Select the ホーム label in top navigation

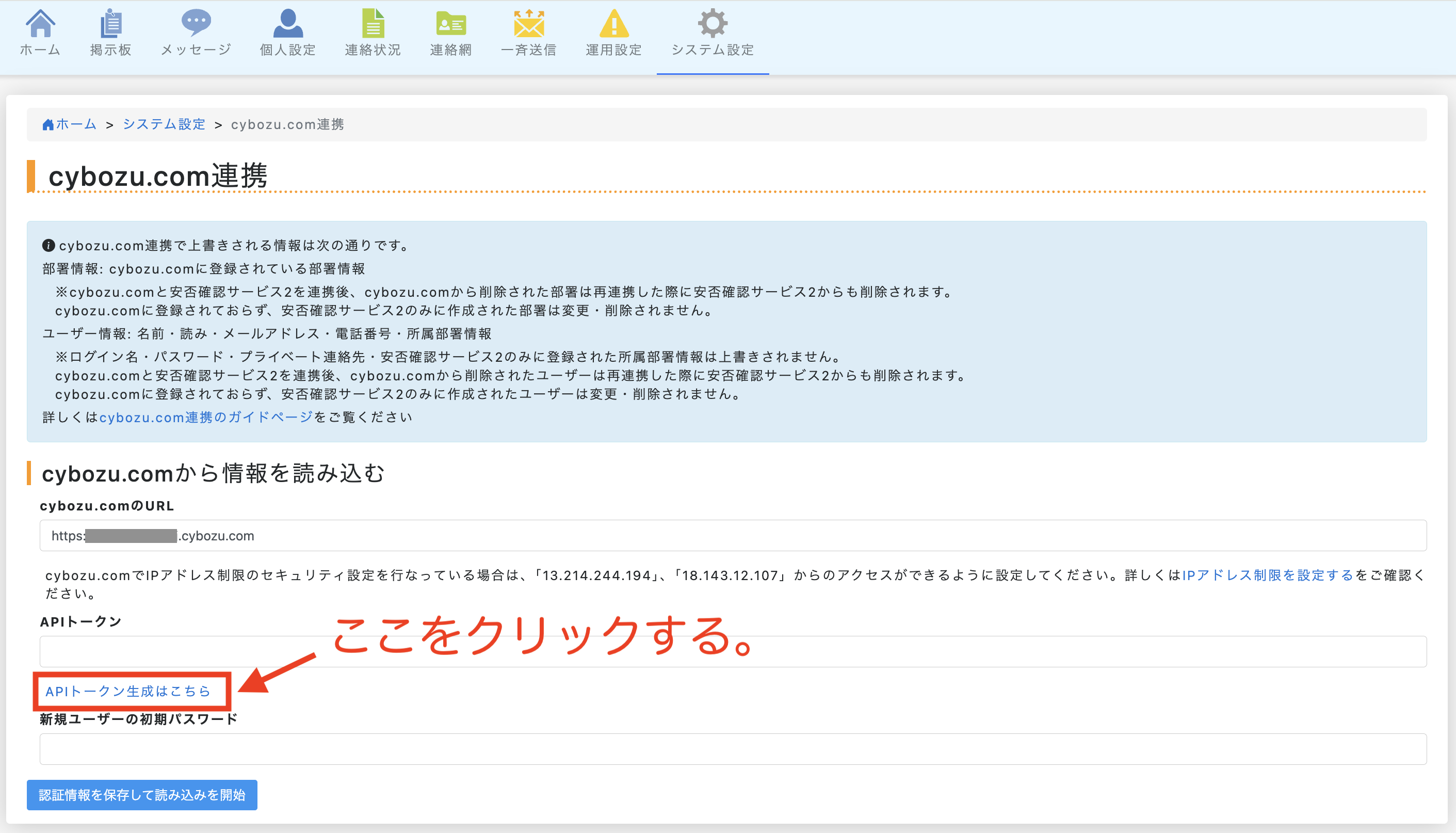(x=40, y=51)
